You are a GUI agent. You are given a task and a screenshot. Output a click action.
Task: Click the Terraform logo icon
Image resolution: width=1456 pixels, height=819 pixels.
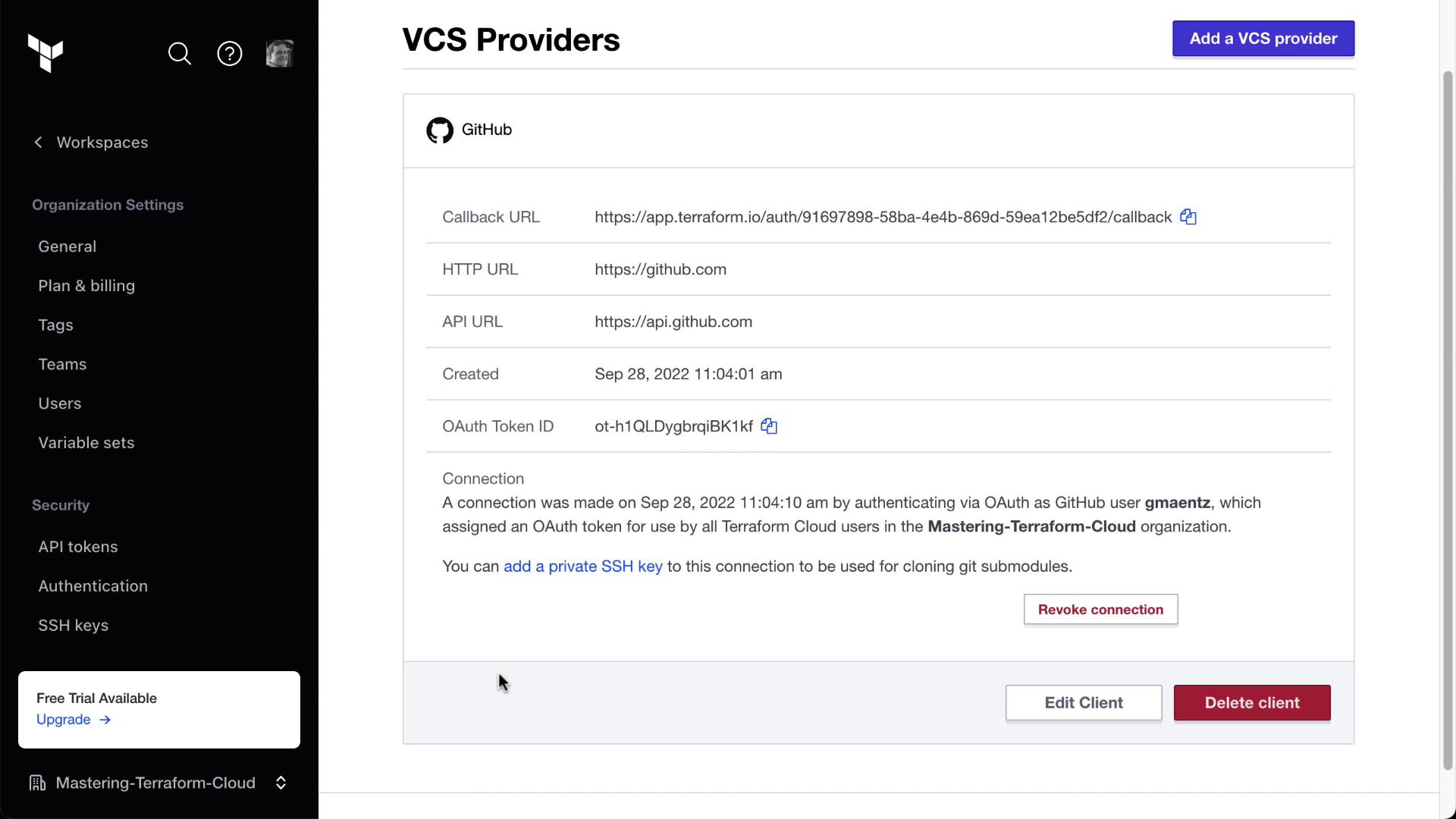pyautogui.click(x=45, y=53)
